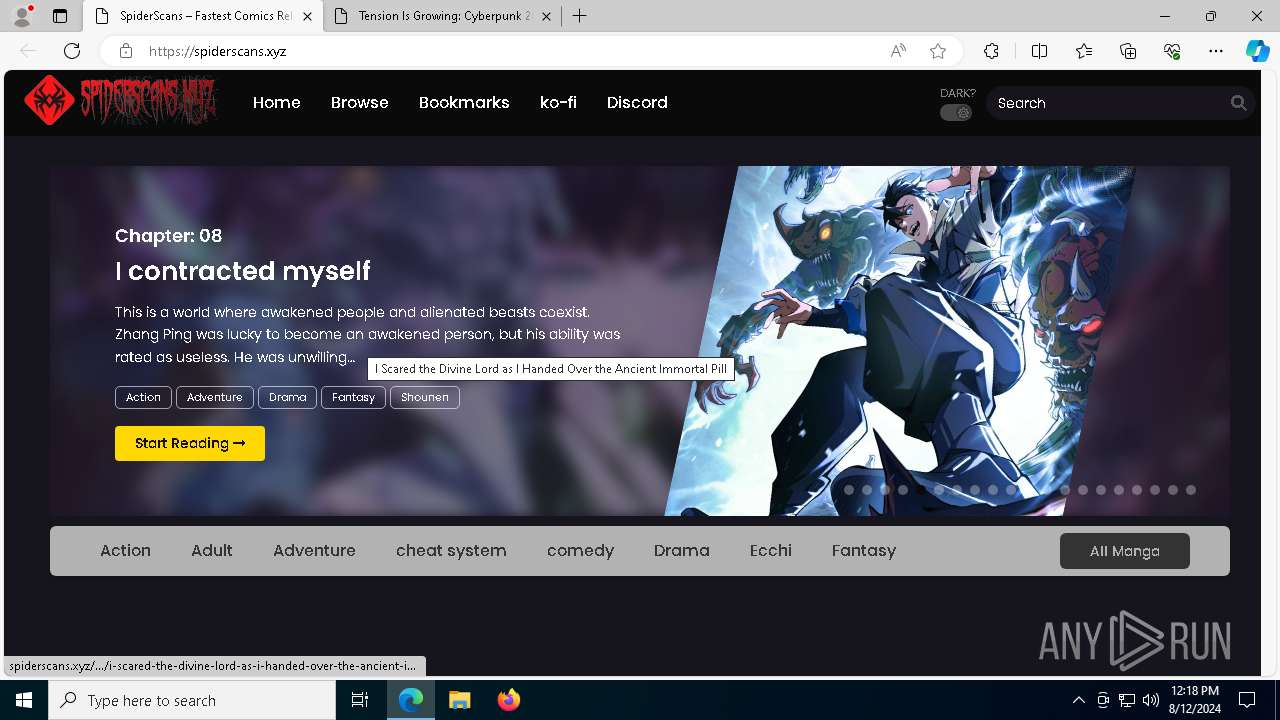1280x720 pixels.
Task: View site information lock icon
Action: (x=125, y=51)
